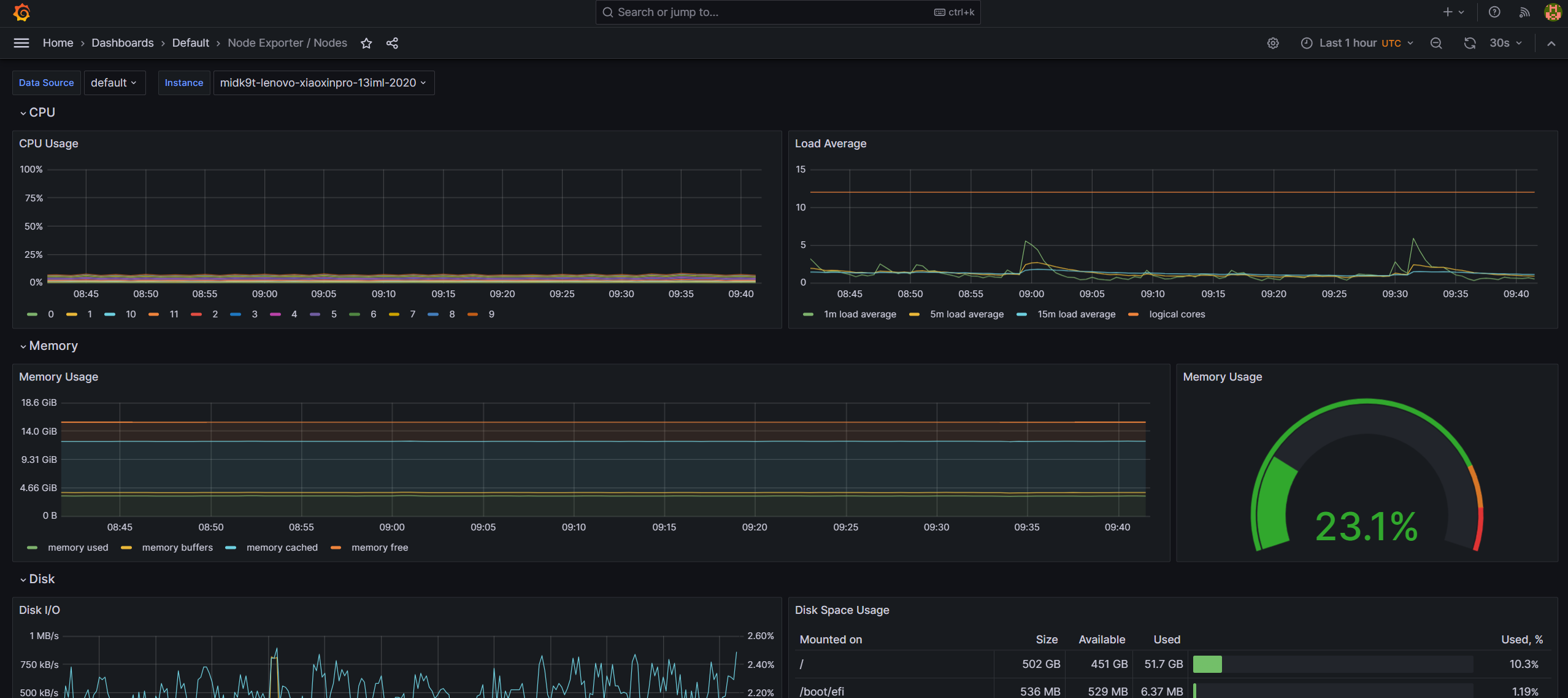Open the news RSS feed icon
Screen dimensions: 1568x698
(x=1524, y=12)
